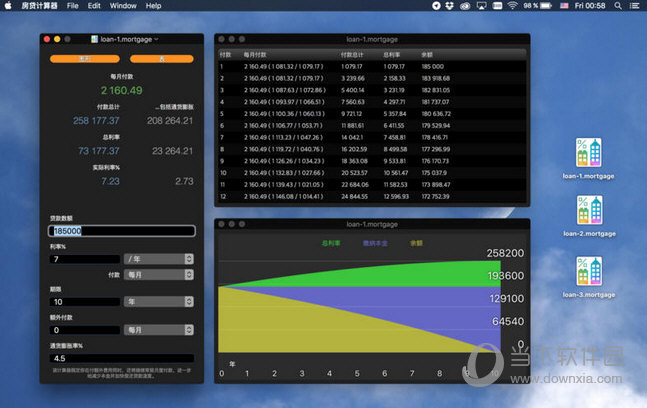Image resolution: width=647 pixels, height=408 pixels.
Task: Click the 73 177.37 total interest value
Action: tap(99, 151)
